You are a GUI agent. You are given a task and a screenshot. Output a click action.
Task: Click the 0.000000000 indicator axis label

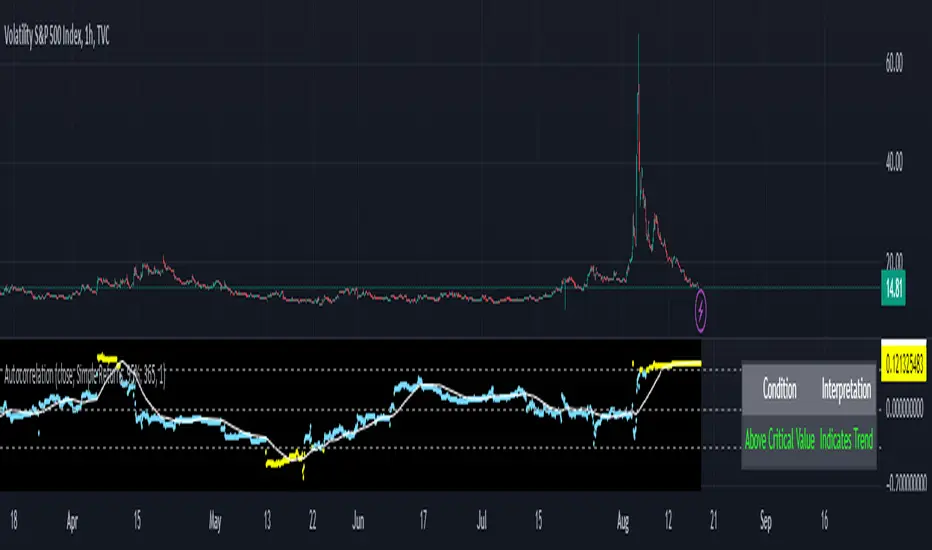pos(904,408)
